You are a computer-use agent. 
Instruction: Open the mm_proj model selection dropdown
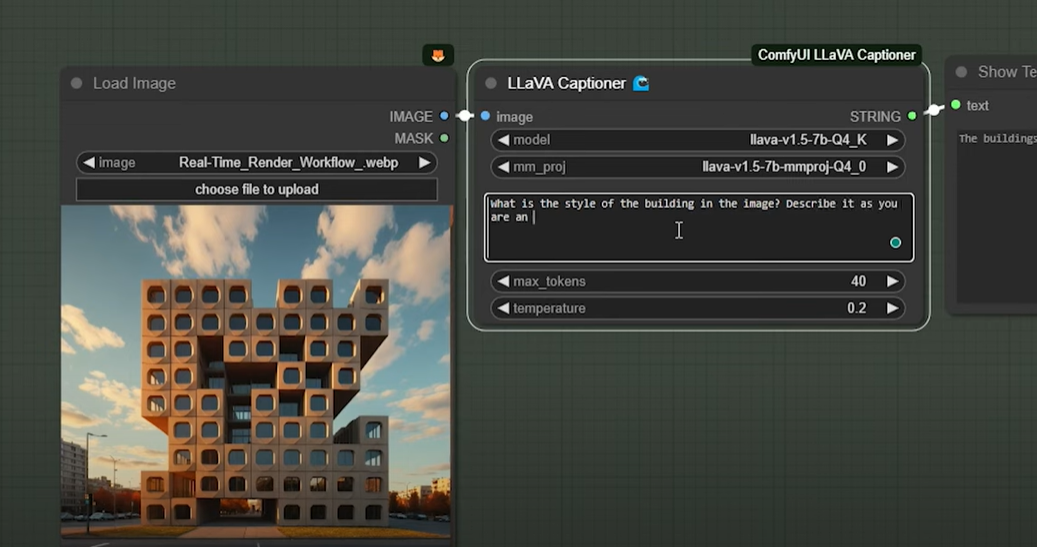click(697, 167)
